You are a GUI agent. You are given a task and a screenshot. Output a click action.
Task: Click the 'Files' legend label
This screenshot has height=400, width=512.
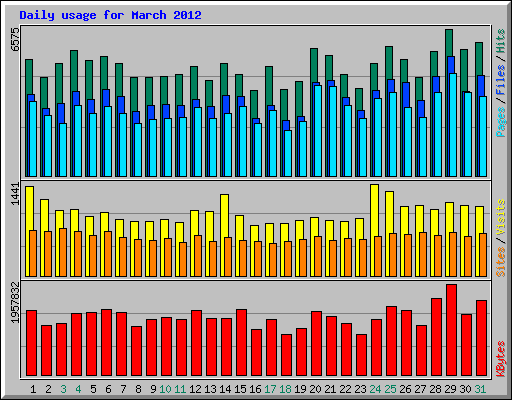500,80
